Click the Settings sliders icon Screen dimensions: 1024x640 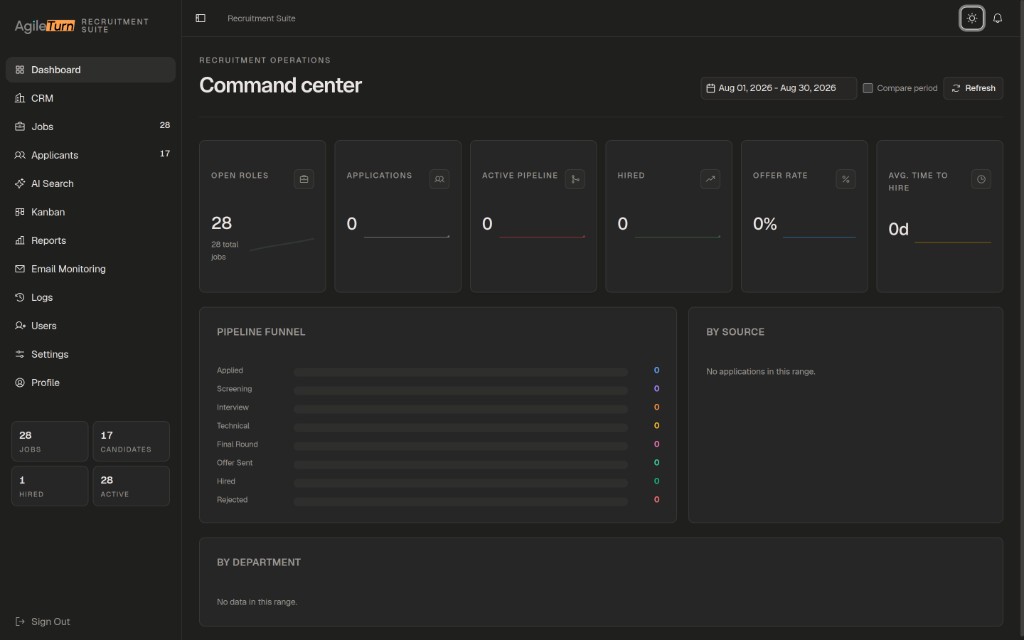(x=20, y=354)
